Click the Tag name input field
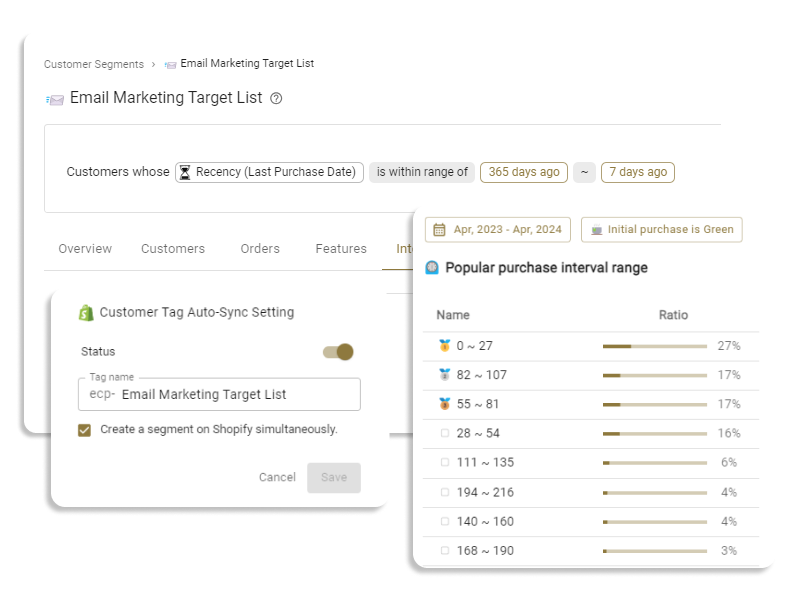This screenshot has width=800, height=600. 238,395
